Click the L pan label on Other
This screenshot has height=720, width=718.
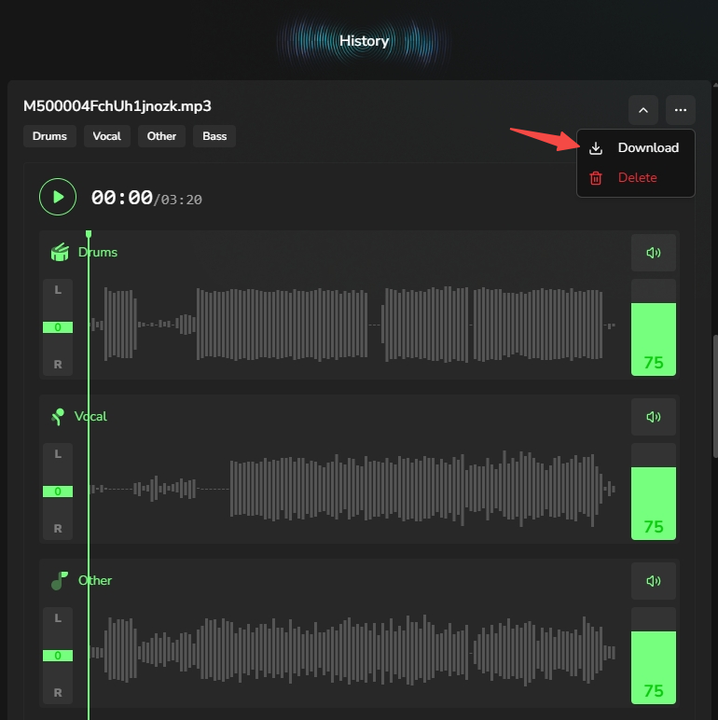pyautogui.click(x=58, y=619)
